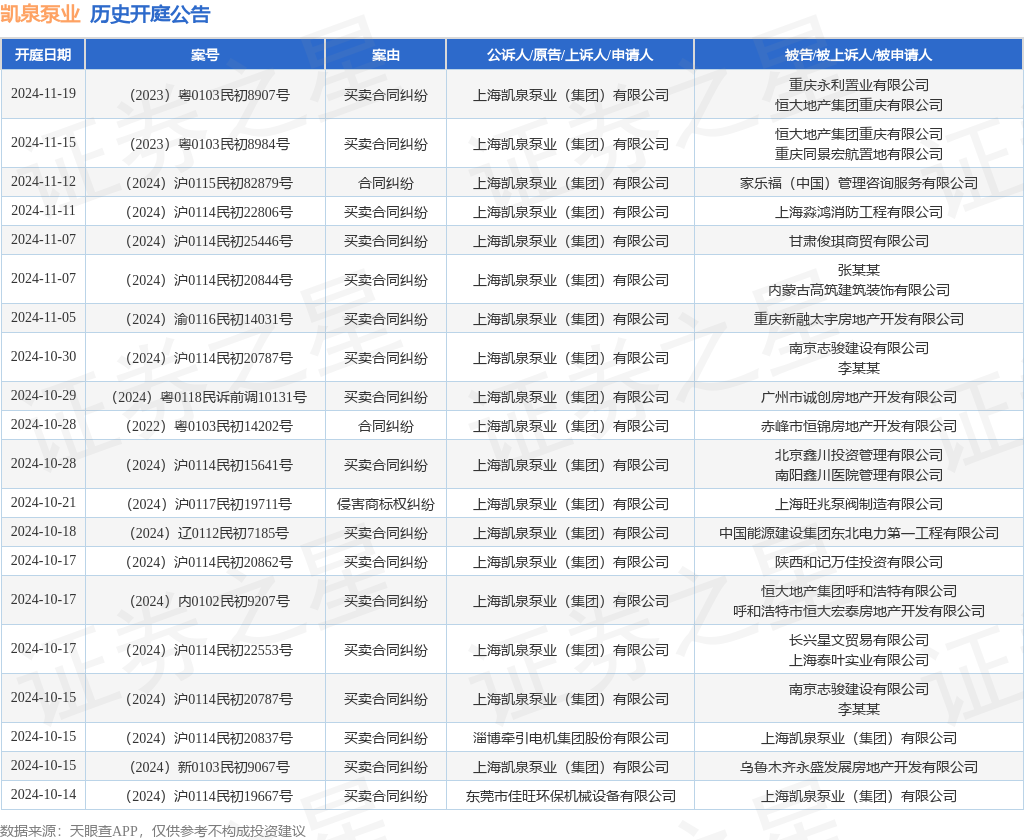Viewport: 1024px width, 840px height.
Task: Select case number (2024)渝0116民初14031号
Action: tap(209, 319)
